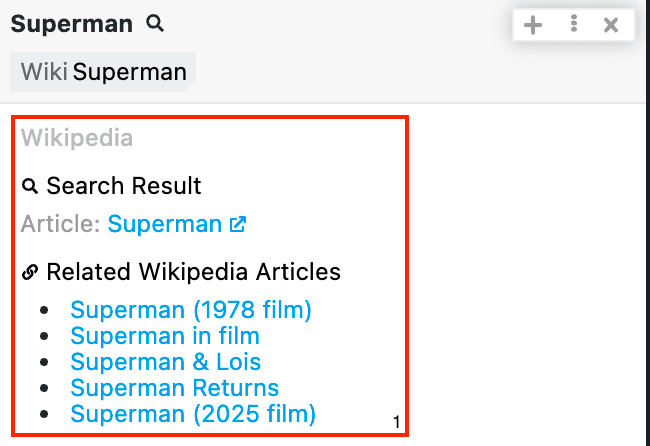Click the Related Wikipedia Articles heading

point(194,272)
